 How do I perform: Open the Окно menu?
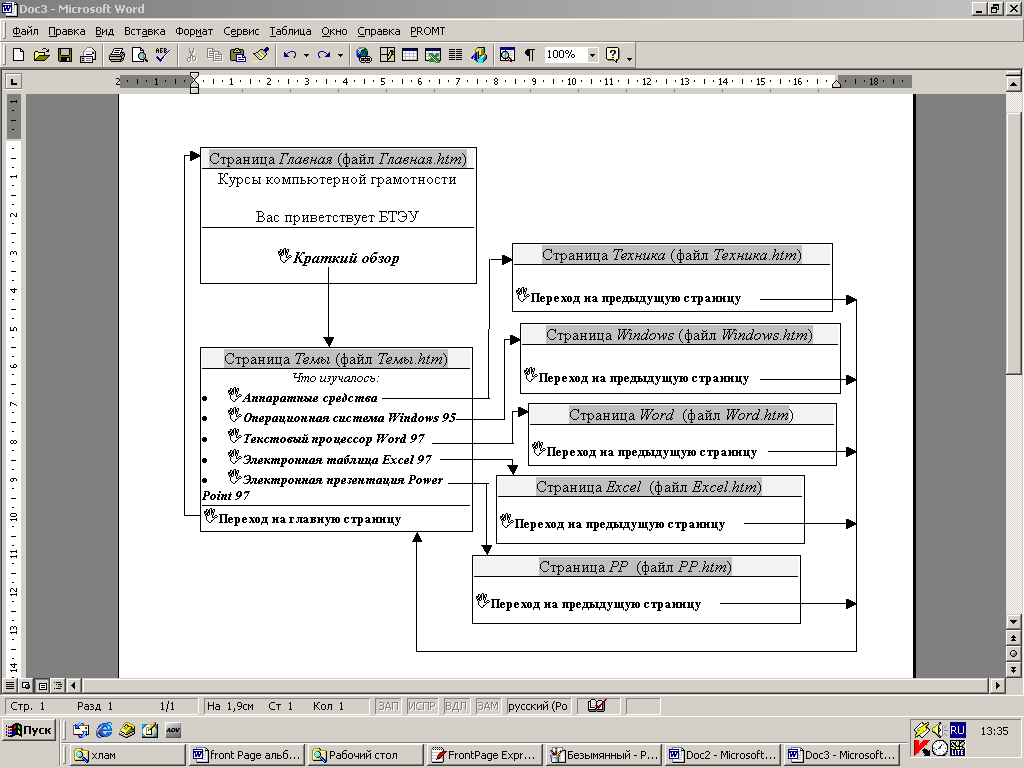coord(334,31)
